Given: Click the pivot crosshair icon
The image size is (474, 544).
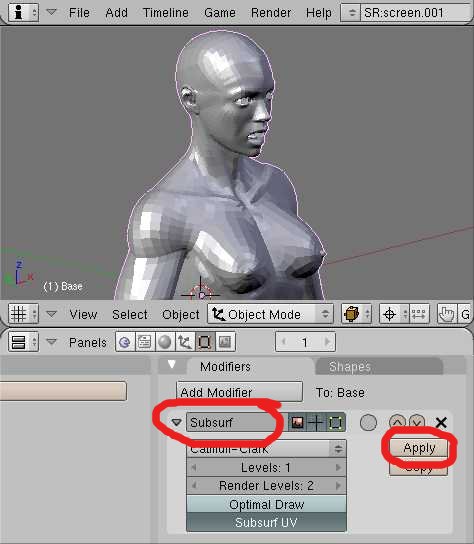Looking at the screenshot, I should [389, 314].
